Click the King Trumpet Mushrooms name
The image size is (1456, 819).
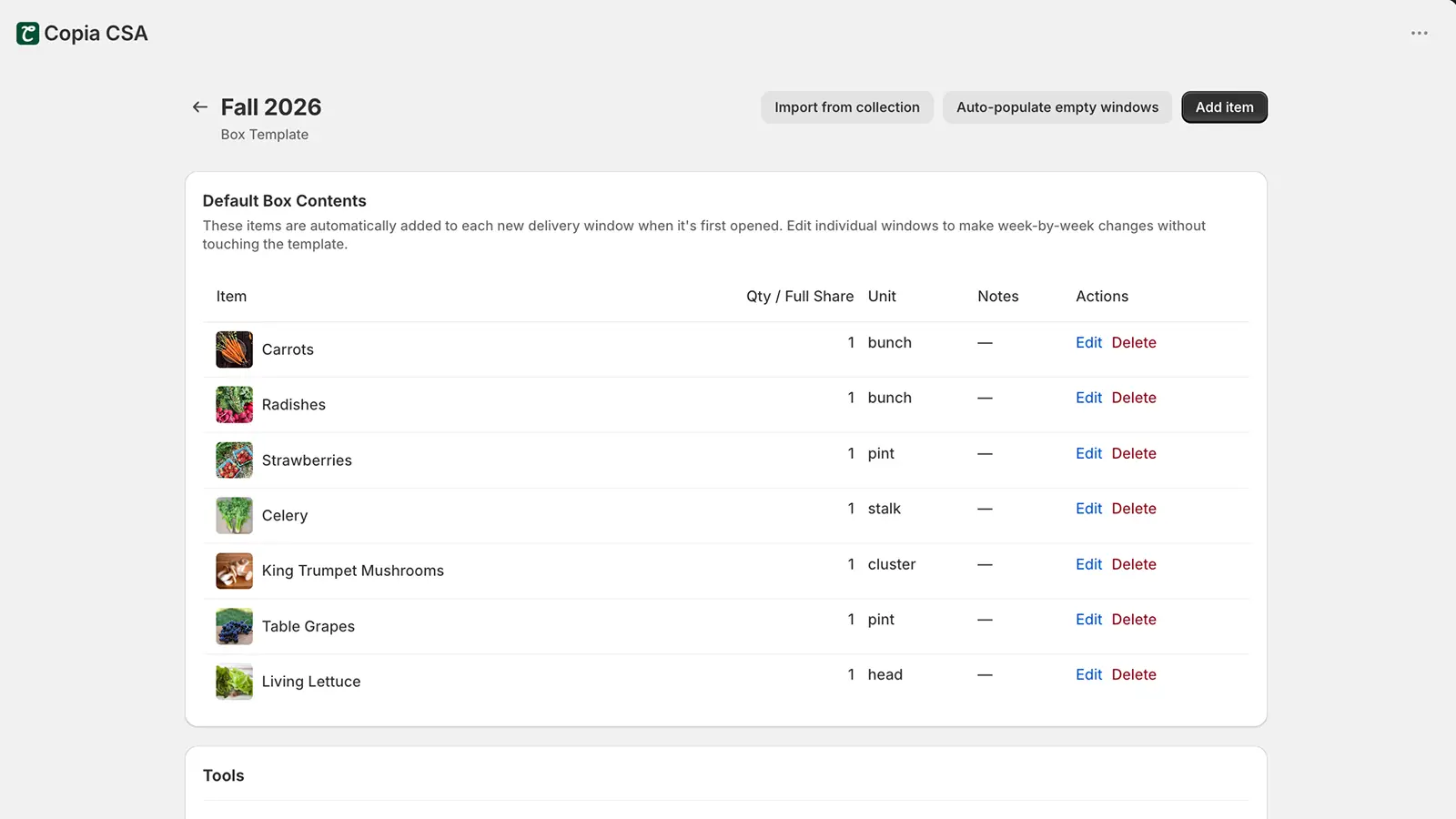pyautogui.click(x=353, y=571)
